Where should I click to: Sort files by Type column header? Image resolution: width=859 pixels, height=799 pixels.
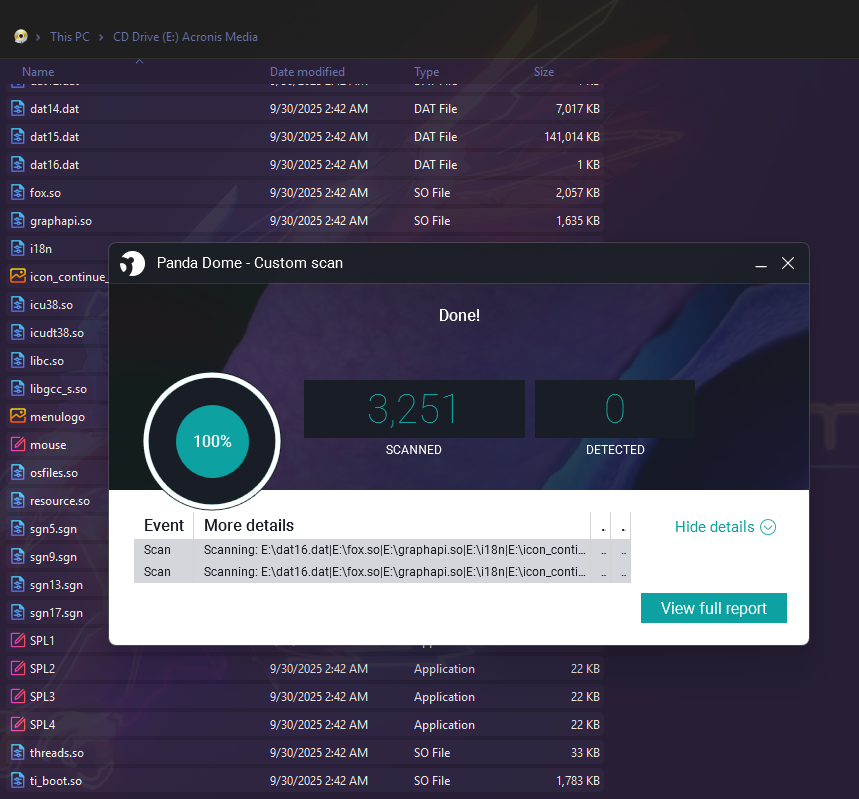click(x=426, y=72)
